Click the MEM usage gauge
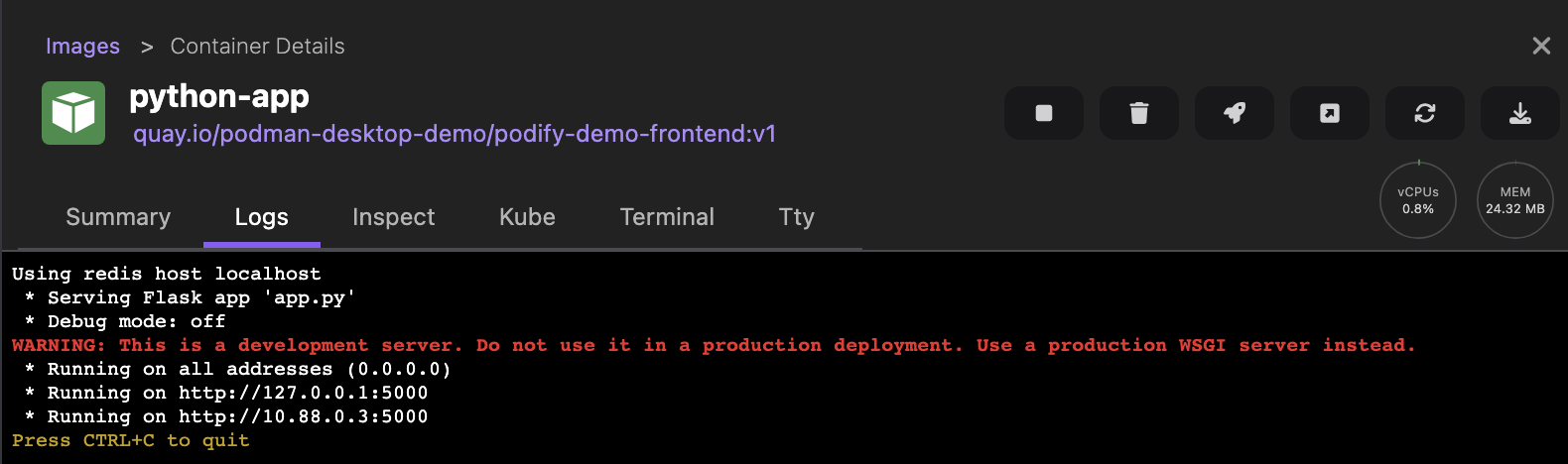This screenshot has height=464, width=1568. point(1514,200)
